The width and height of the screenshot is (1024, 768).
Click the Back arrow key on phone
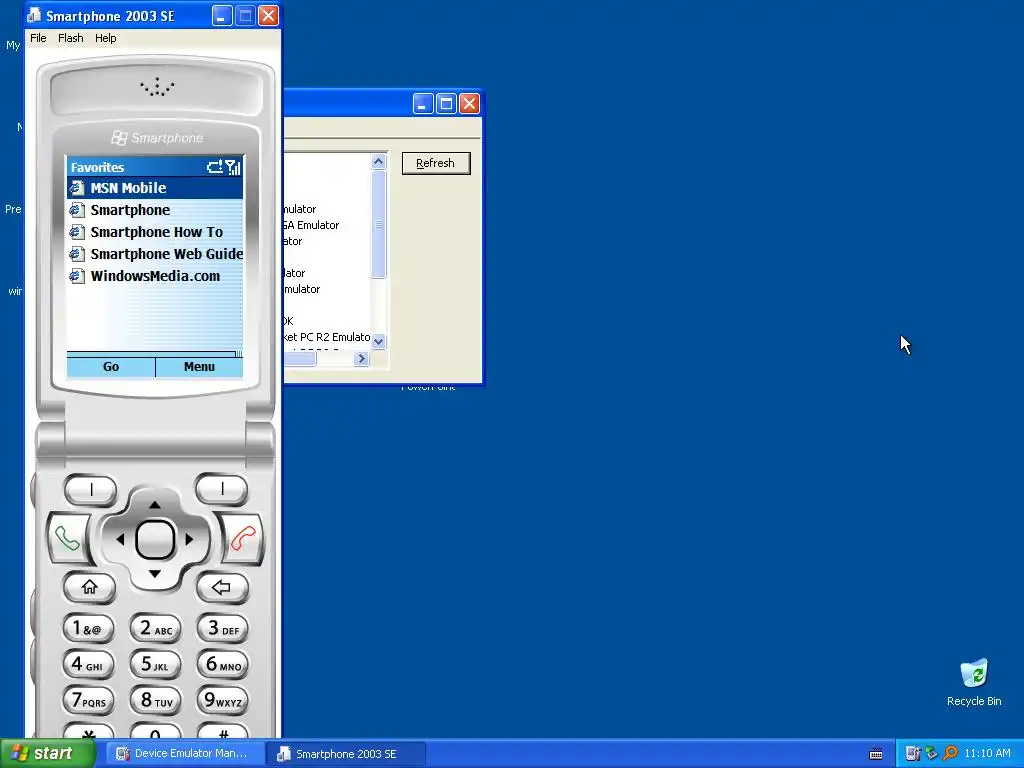point(221,587)
